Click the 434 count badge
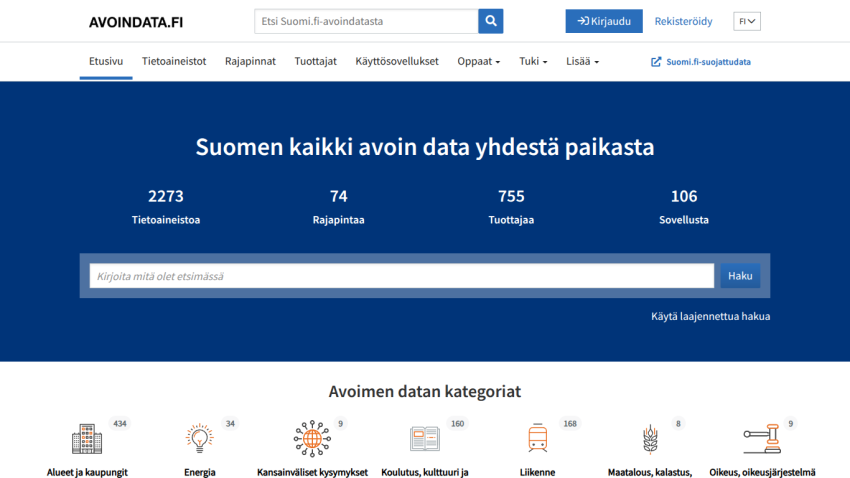 tap(120, 423)
